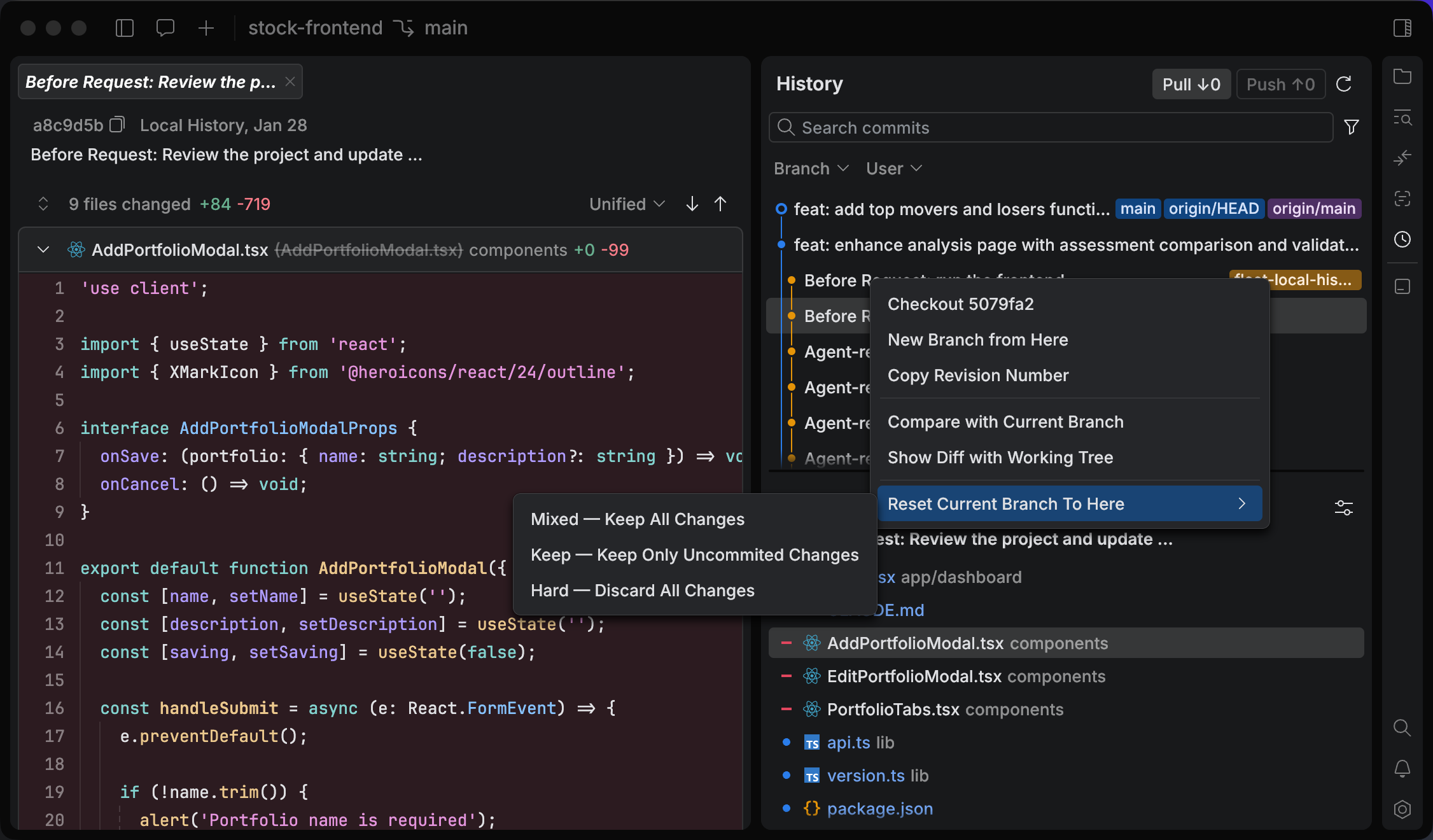Viewport: 1433px width, 840px height.
Task: Click the Push button
Action: tap(1280, 84)
